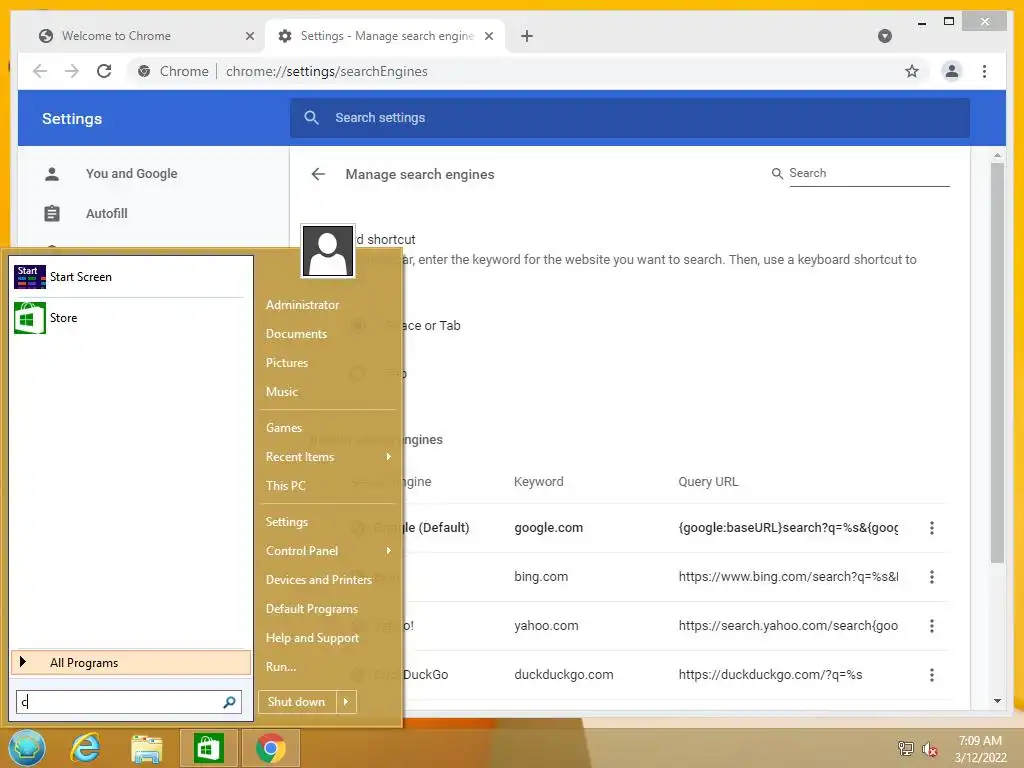Click the address bar URL
The image size is (1024, 768).
[x=327, y=71]
